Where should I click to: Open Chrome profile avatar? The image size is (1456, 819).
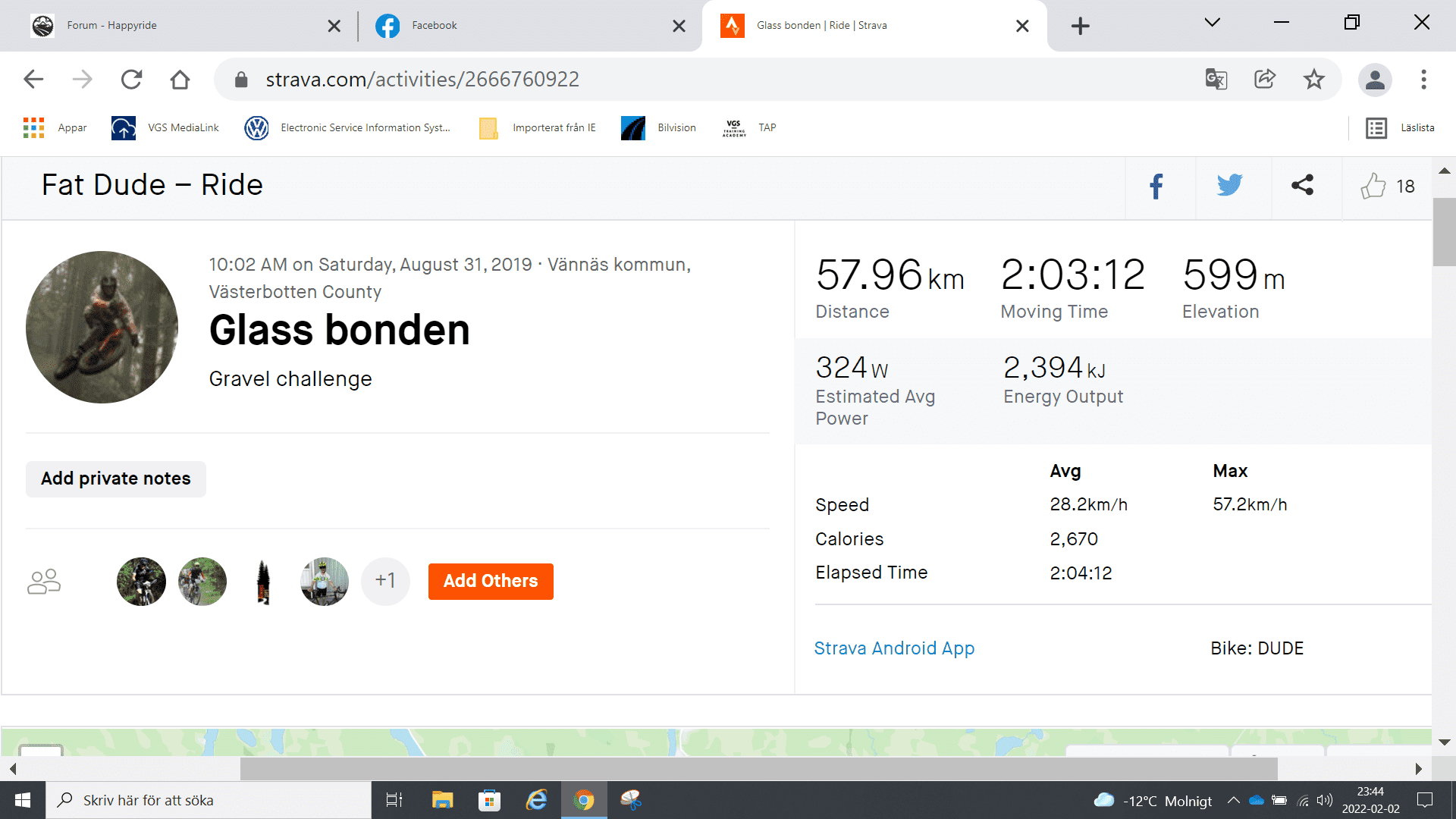point(1374,80)
